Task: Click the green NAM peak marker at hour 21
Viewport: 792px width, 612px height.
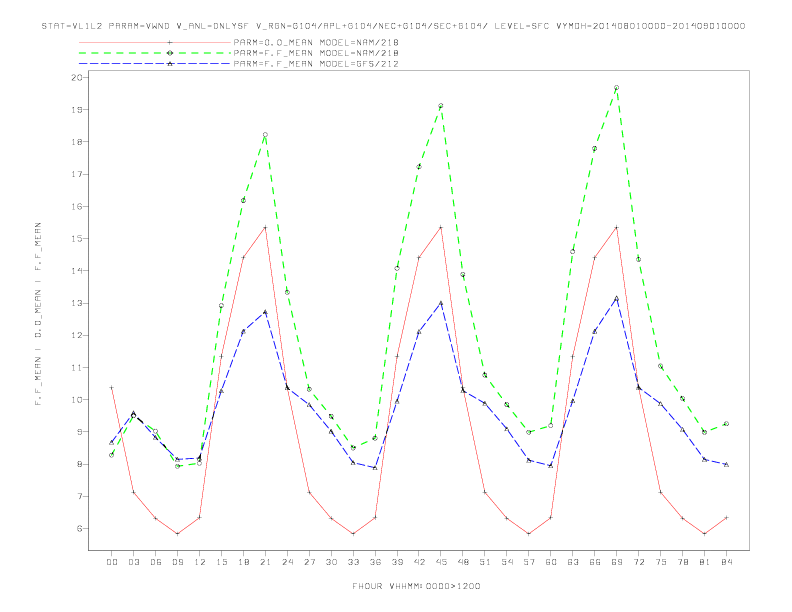Action: pyautogui.click(x=265, y=135)
